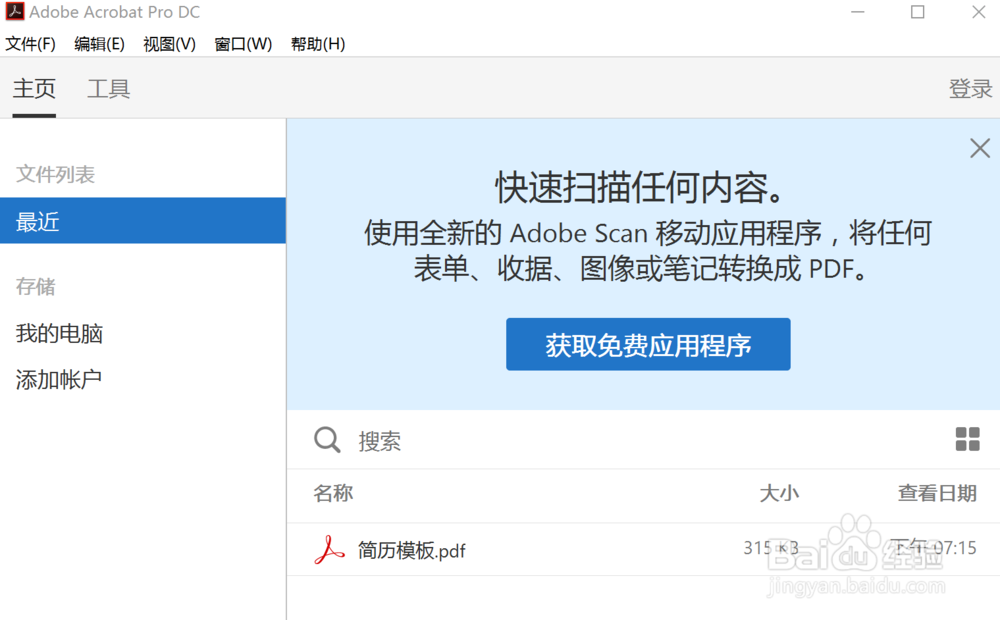Click 添加帐户 in the sidebar
The height and width of the screenshot is (620, 1000).
pos(59,380)
